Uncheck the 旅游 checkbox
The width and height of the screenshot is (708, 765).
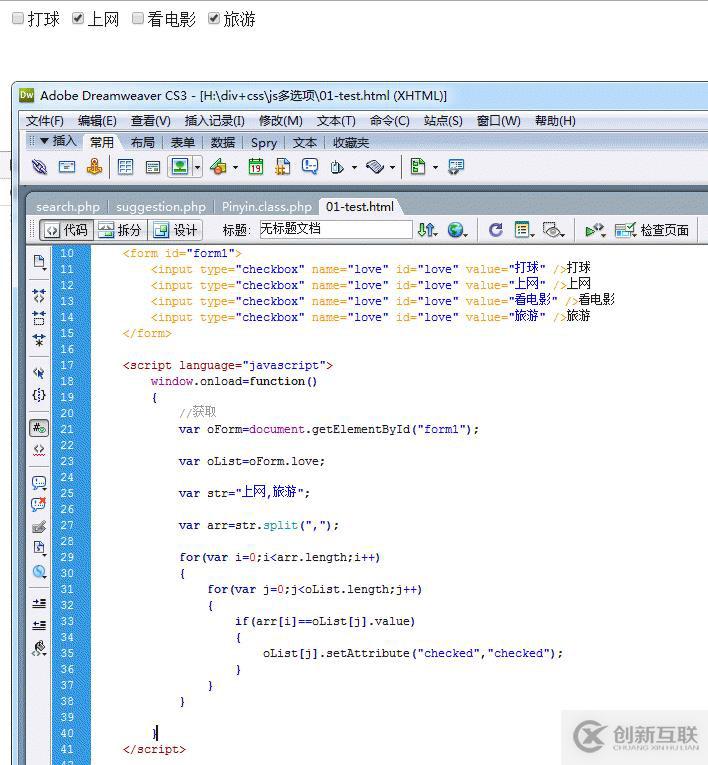coord(214,19)
